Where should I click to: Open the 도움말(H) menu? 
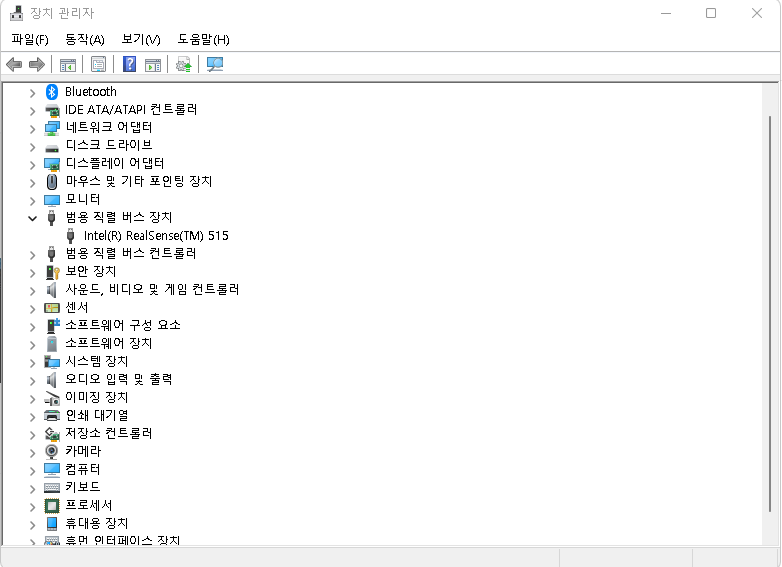(203, 39)
